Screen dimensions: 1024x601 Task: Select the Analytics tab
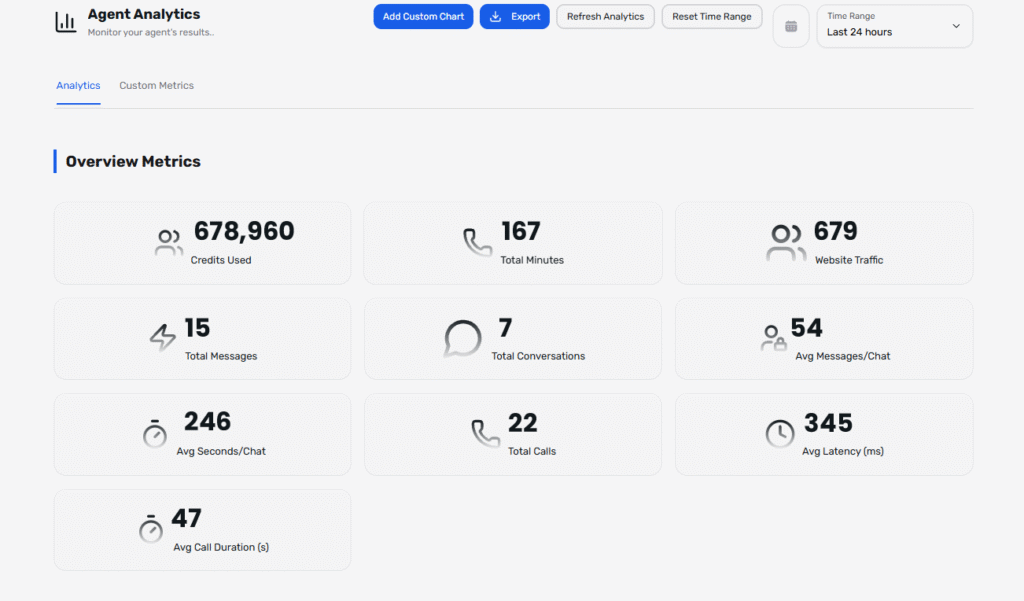click(x=78, y=86)
